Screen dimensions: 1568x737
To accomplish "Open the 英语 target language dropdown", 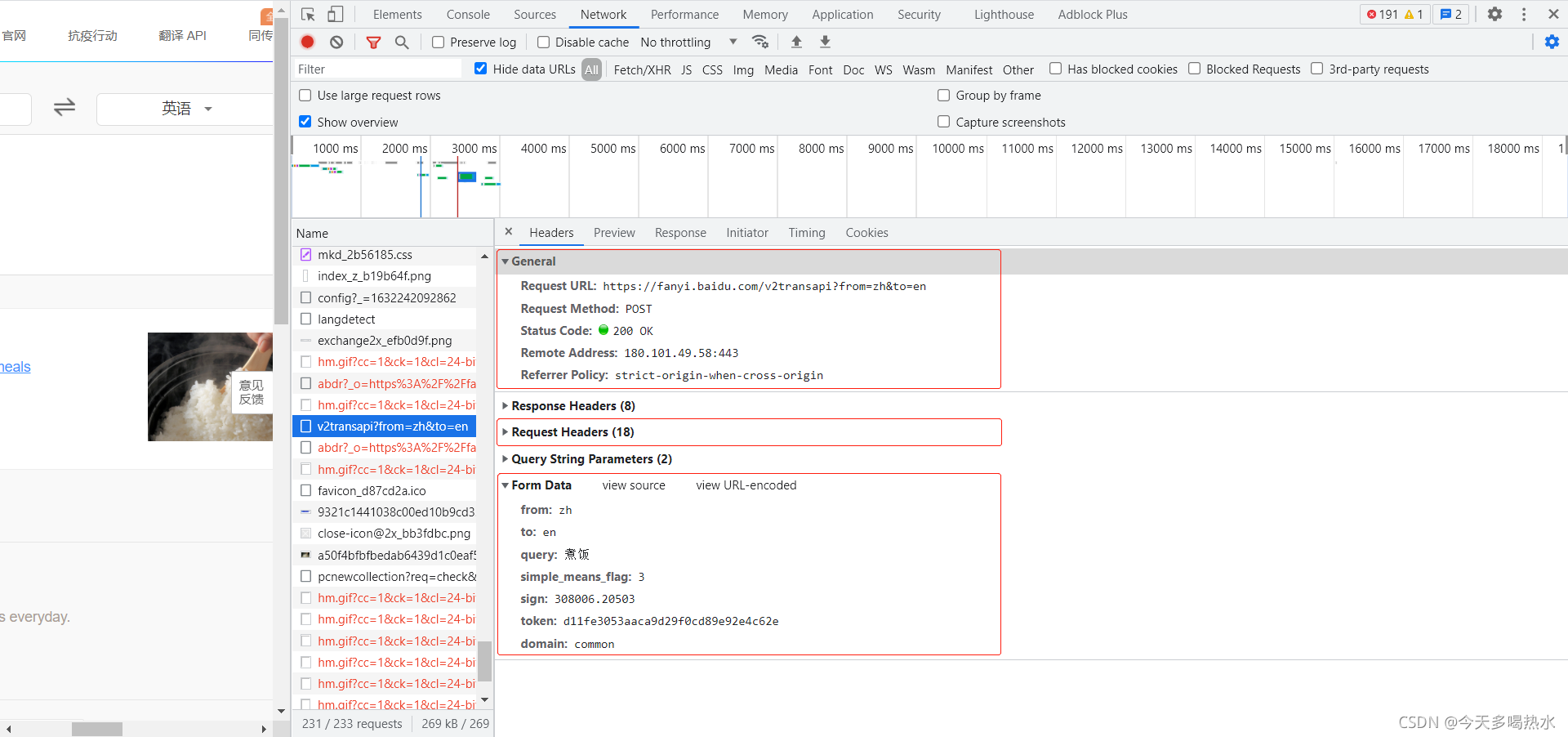I will [186, 109].
